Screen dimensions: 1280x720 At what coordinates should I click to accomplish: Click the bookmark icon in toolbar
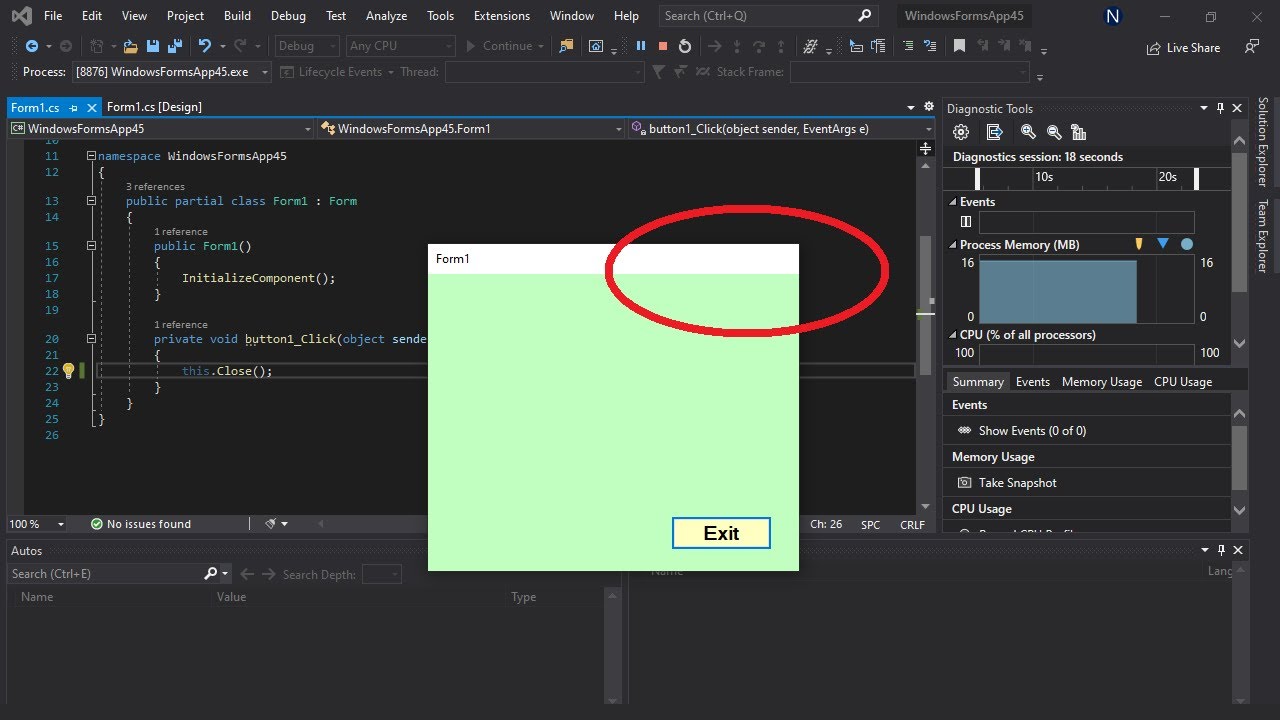959,46
